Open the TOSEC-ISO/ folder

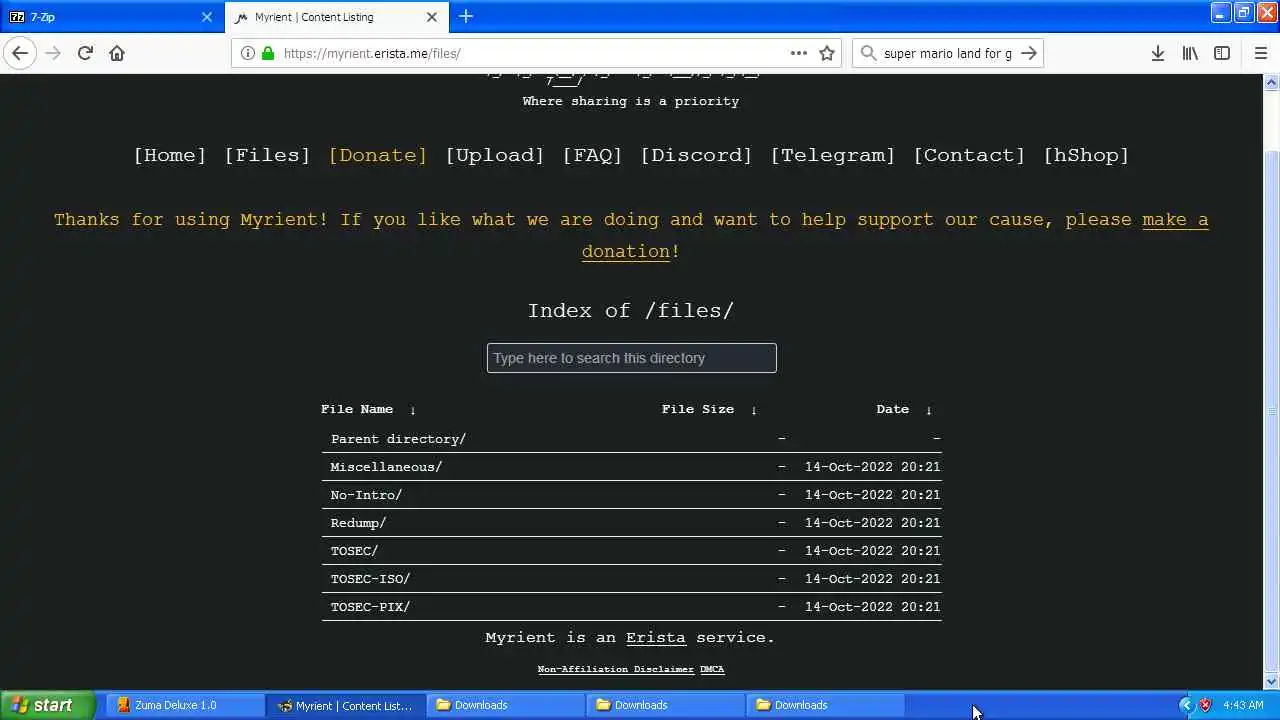coord(370,579)
